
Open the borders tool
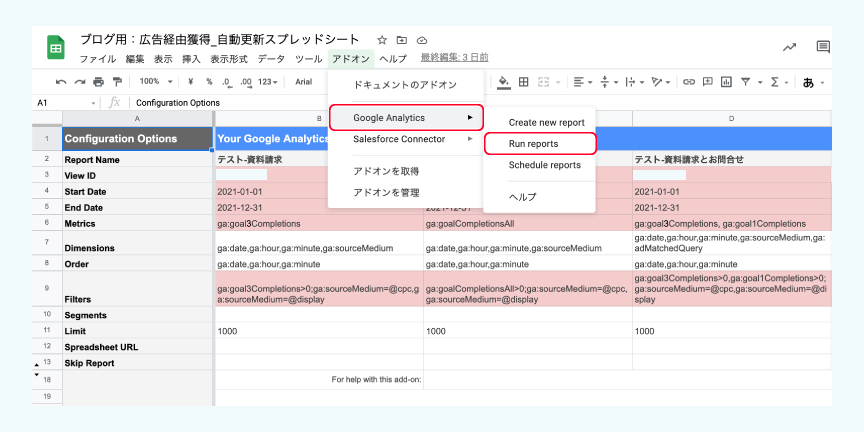click(523, 82)
